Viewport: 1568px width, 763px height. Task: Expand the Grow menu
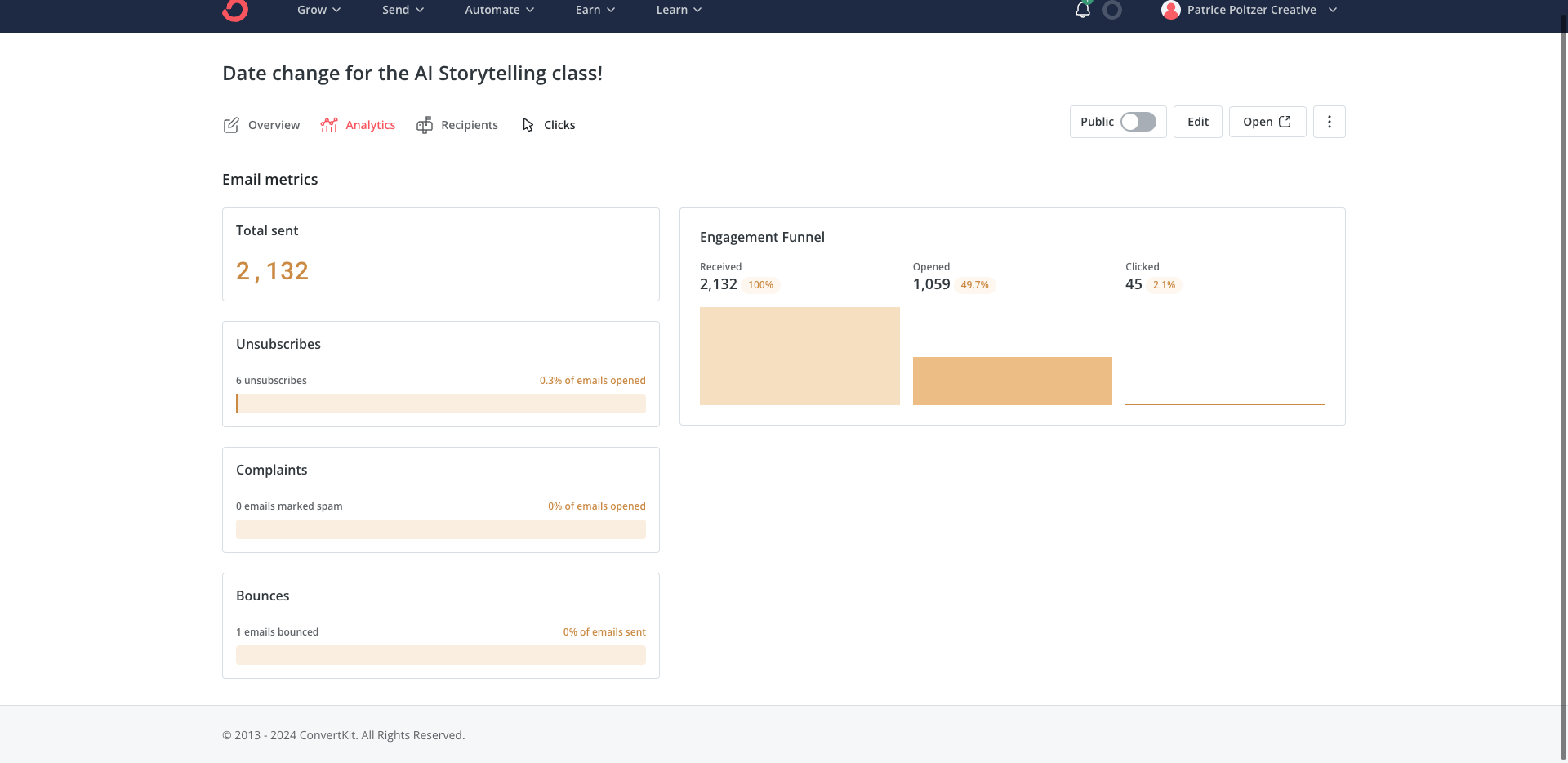318,10
